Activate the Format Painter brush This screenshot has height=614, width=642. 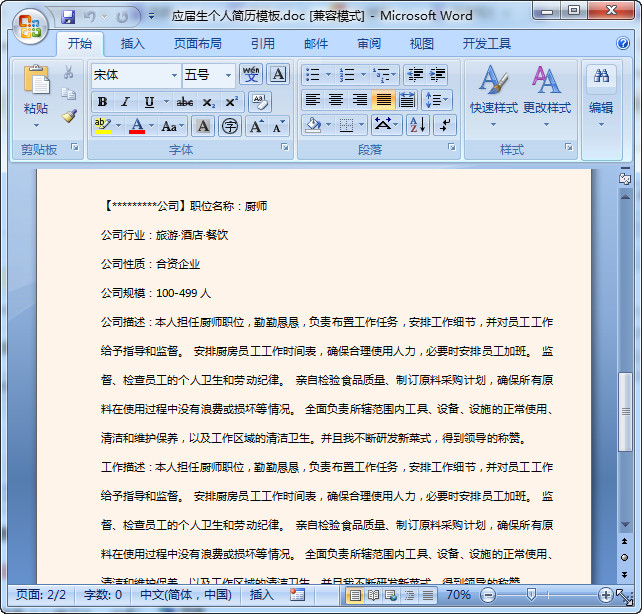tap(69, 116)
